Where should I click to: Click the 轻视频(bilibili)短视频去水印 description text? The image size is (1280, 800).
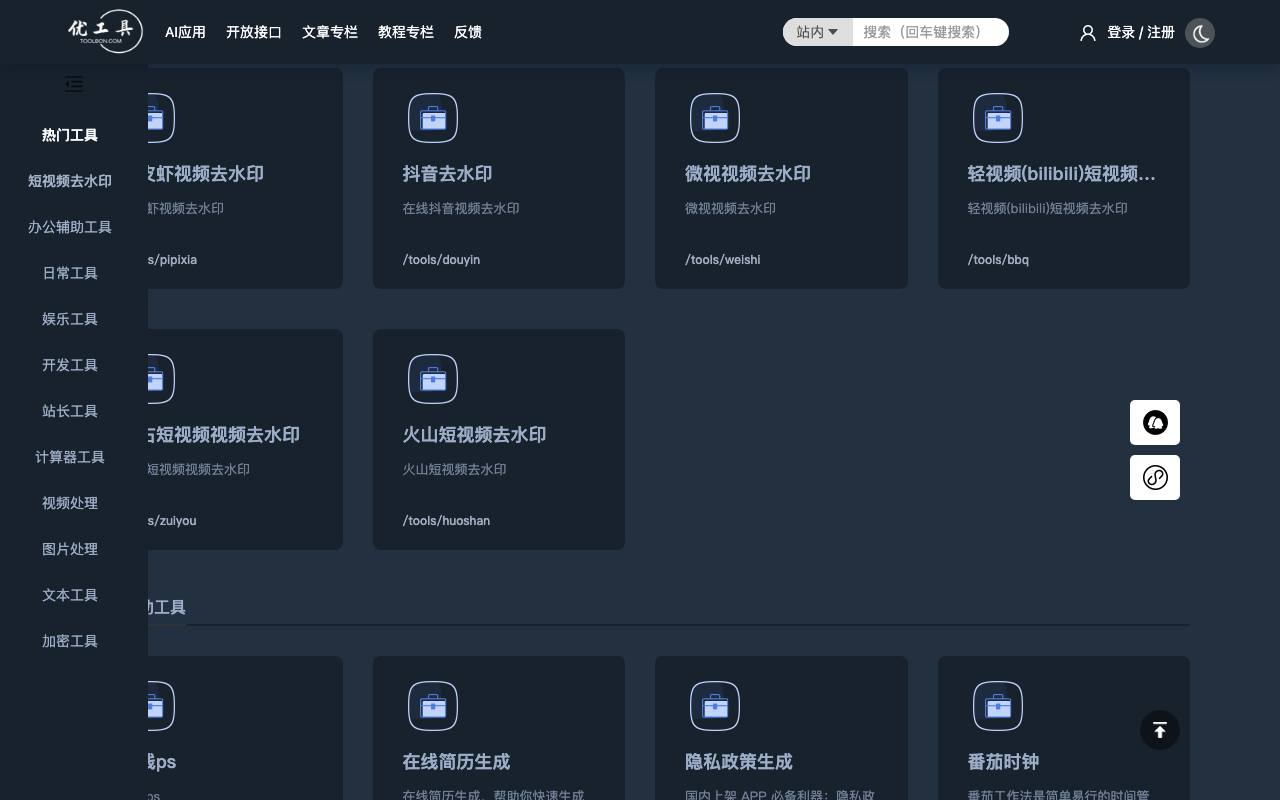(x=1048, y=209)
